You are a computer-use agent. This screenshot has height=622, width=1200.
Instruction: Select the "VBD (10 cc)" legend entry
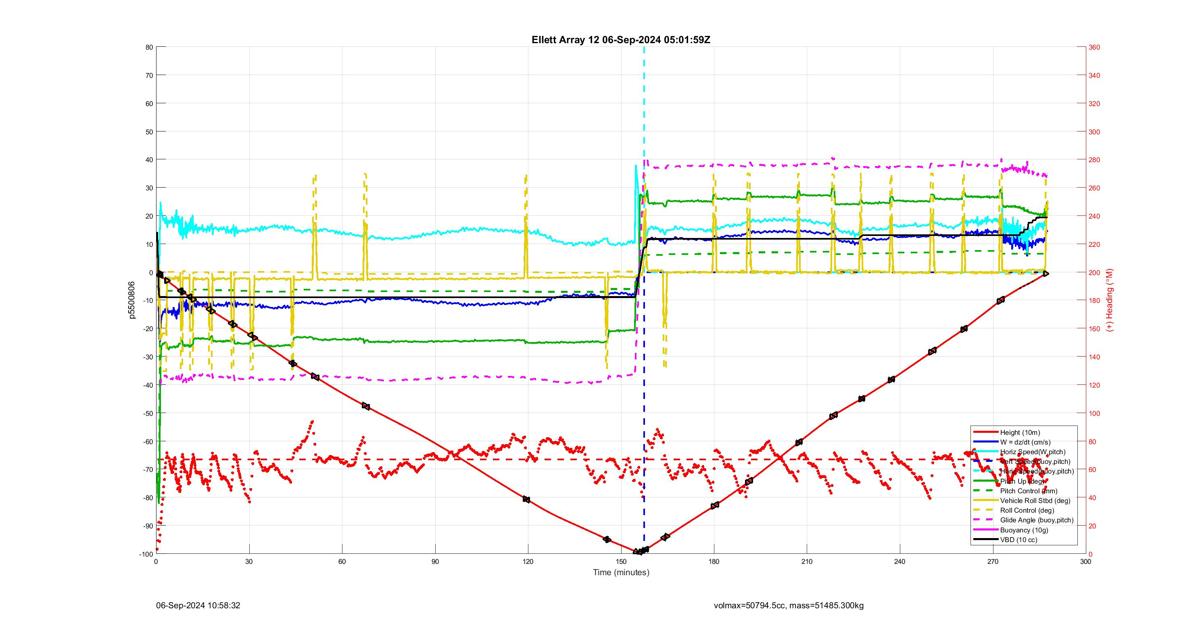1020,539
